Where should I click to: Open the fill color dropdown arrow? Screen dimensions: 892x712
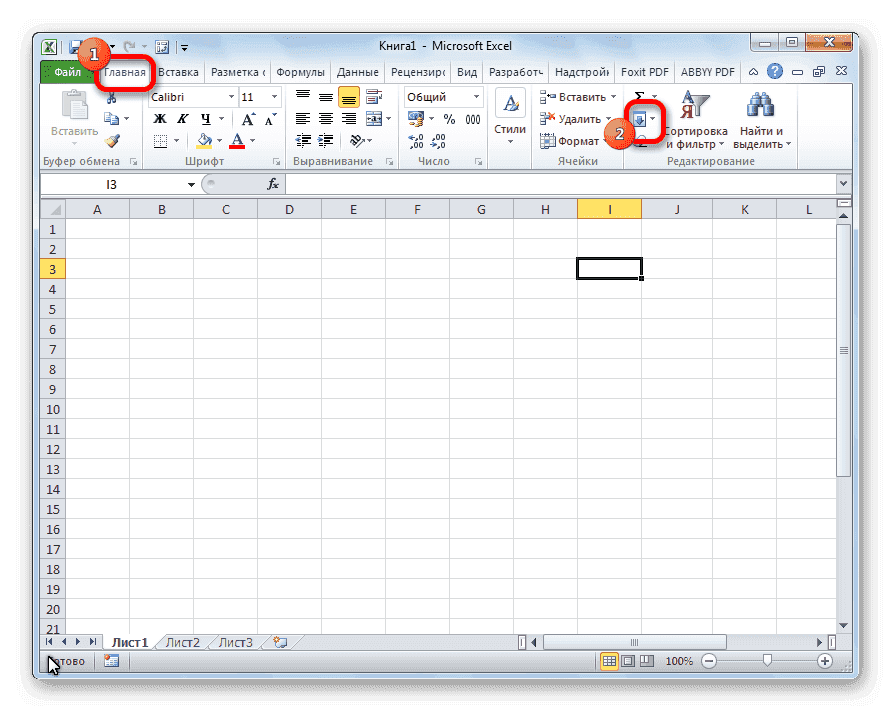[x=217, y=140]
